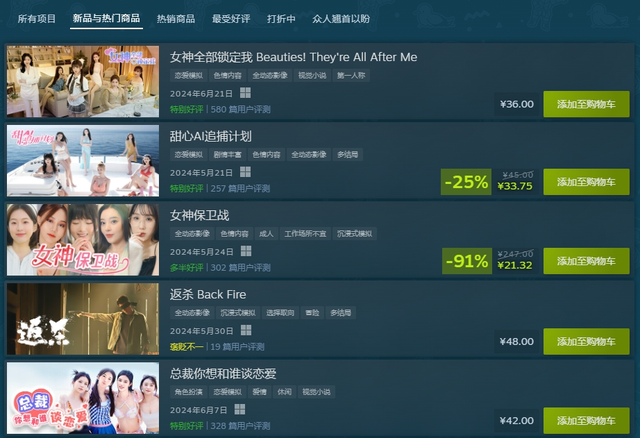Add the ¥42.00 game to cart
The height and width of the screenshot is (438, 640).
[x=586, y=420]
